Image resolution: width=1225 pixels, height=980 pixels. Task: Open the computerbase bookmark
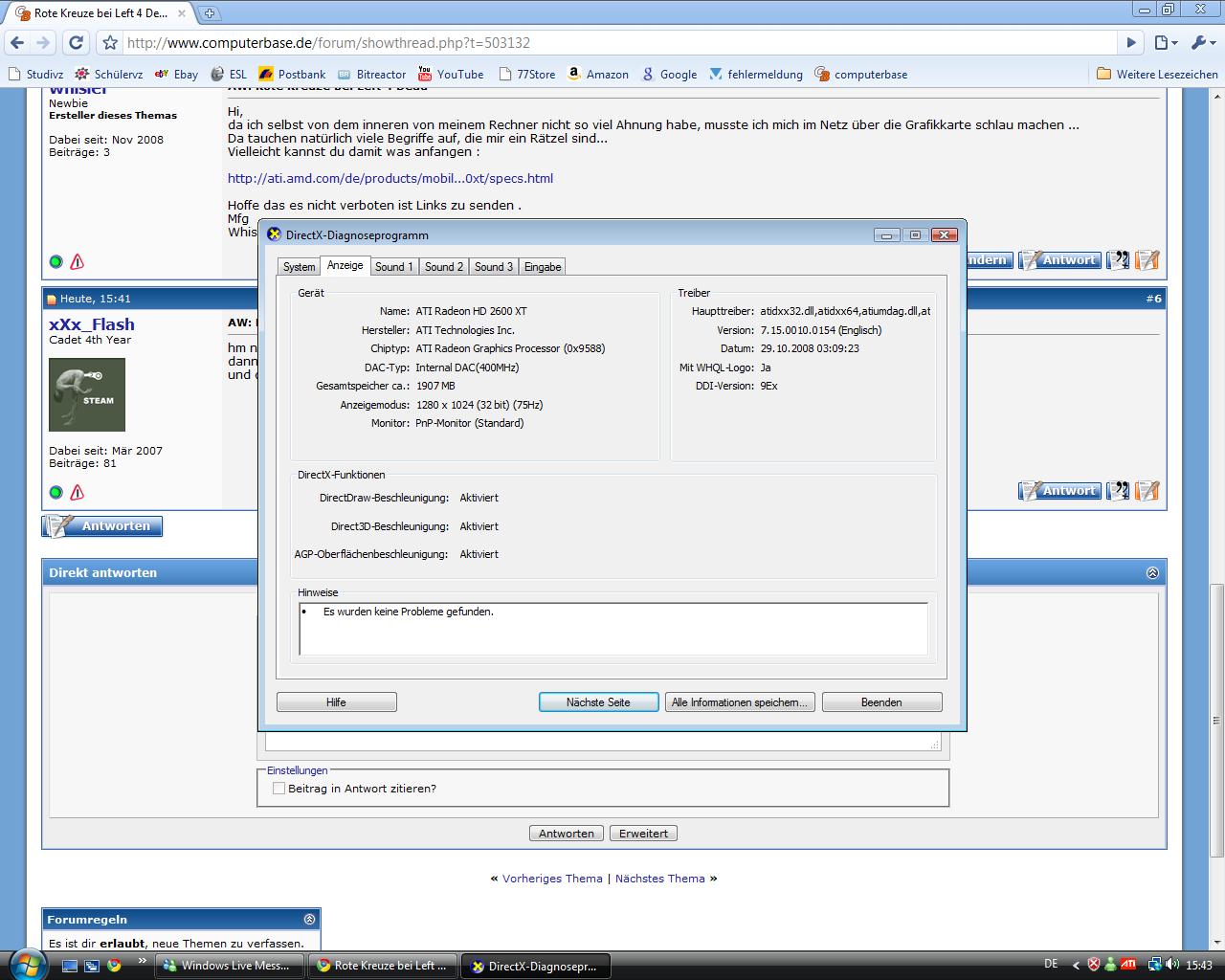pos(860,74)
